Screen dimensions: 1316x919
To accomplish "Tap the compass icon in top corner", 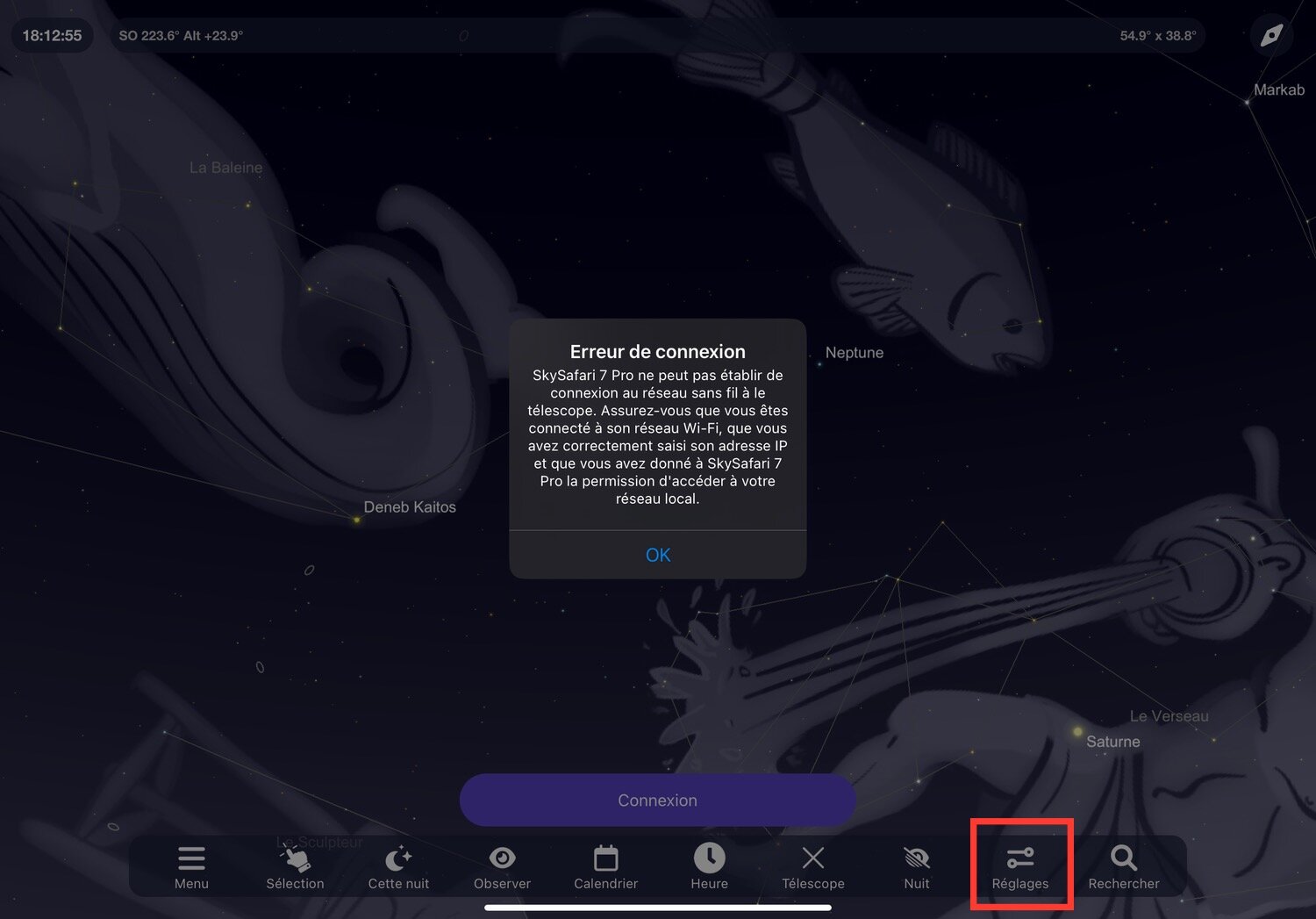I will [1271, 35].
